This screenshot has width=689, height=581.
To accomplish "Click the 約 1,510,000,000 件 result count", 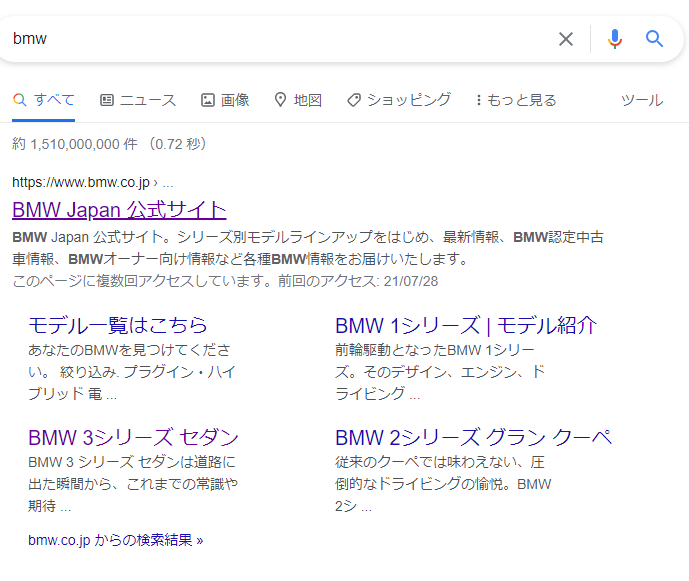I will 75,144.
